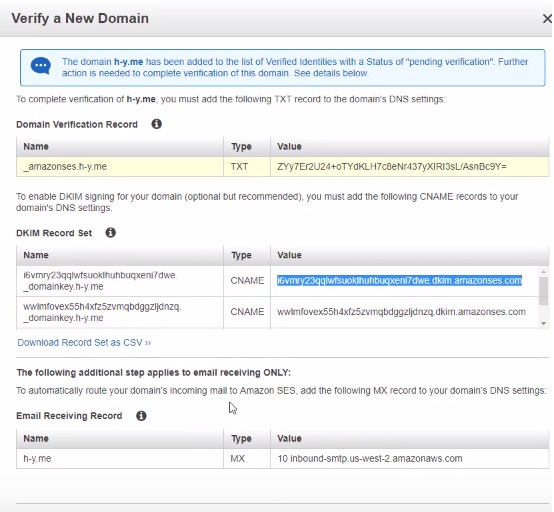Click the _amazonses.h-y.me record name
Screen dimensions: 554x512
point(65,166)
